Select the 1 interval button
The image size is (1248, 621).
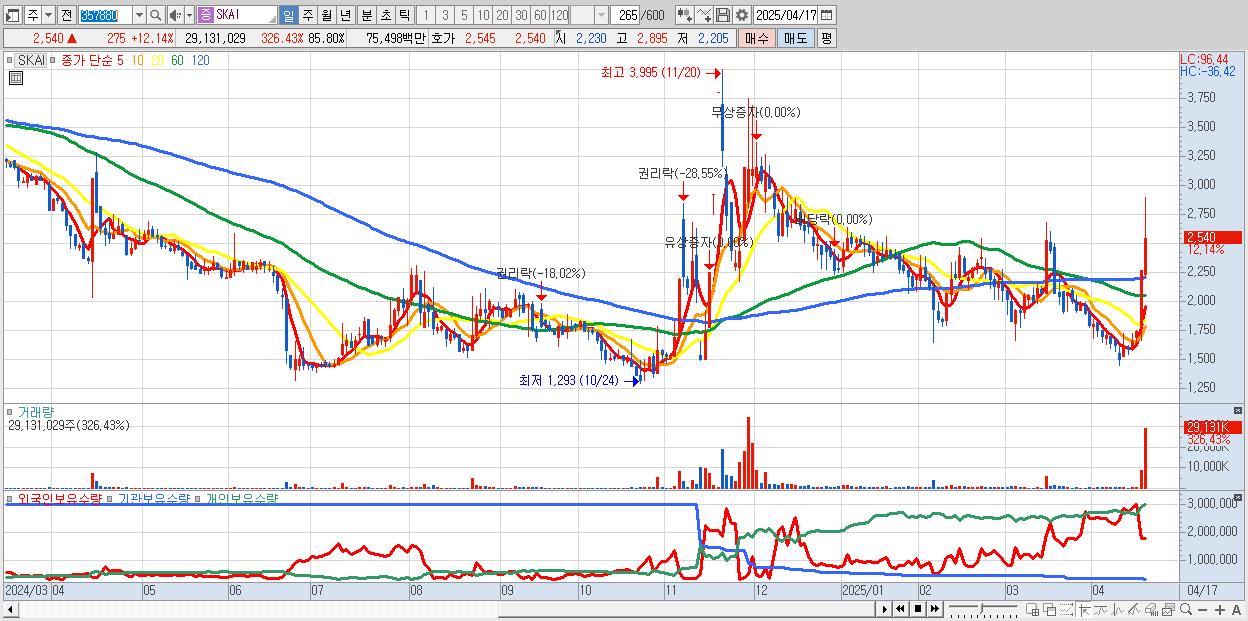pos(425,15)
